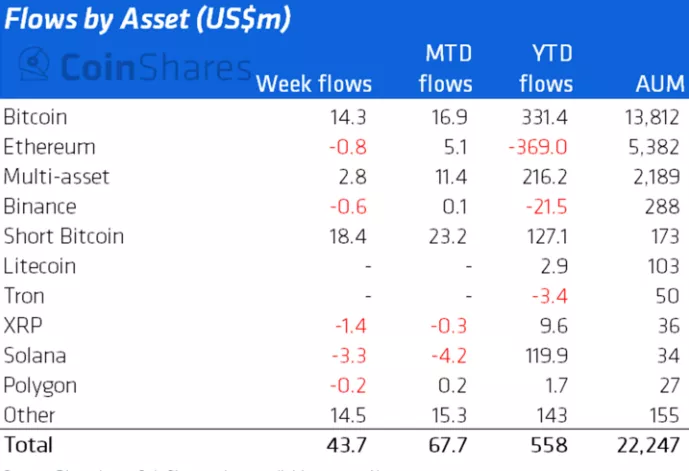Viewport: 689px width, 471px height.
Task: Click the Litecoin row label
Action: (x=40, y=267)
